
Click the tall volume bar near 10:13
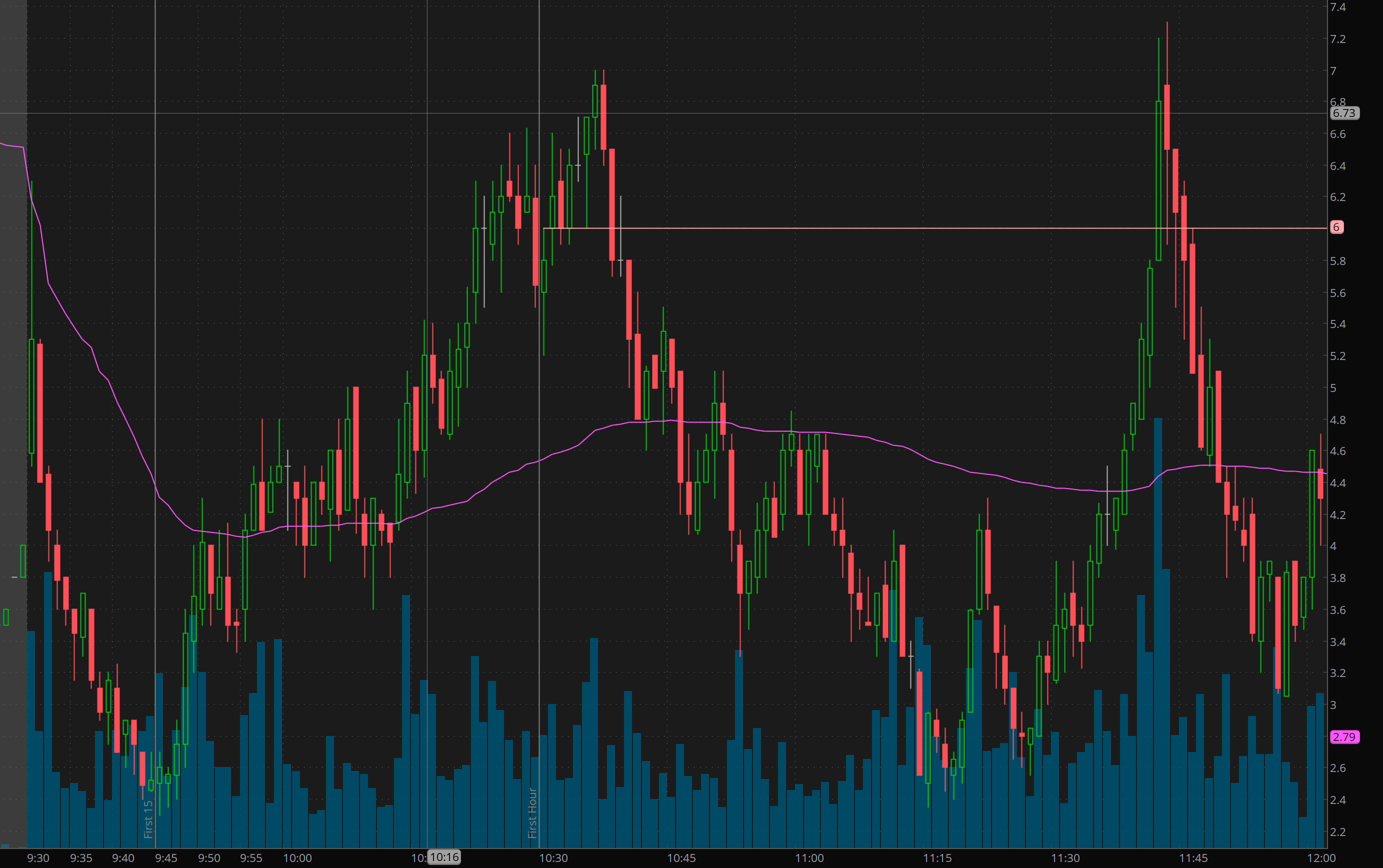[406, 717]
